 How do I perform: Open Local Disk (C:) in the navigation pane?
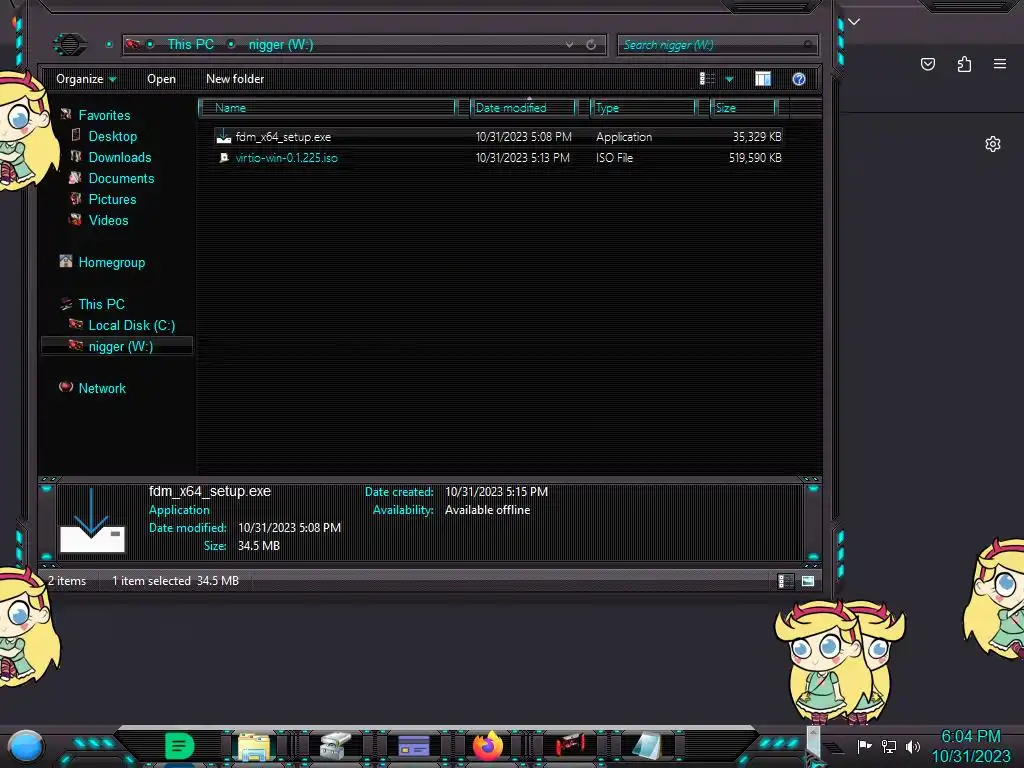132,325
